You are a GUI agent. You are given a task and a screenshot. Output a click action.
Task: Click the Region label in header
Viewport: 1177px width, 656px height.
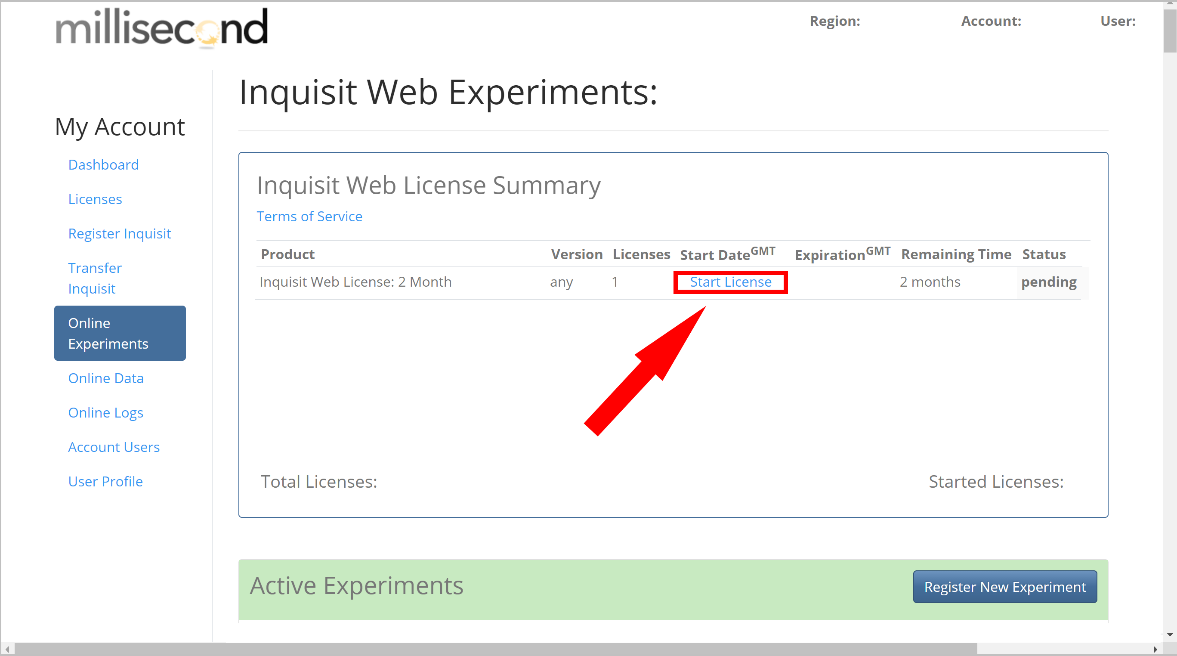point(835,21)
